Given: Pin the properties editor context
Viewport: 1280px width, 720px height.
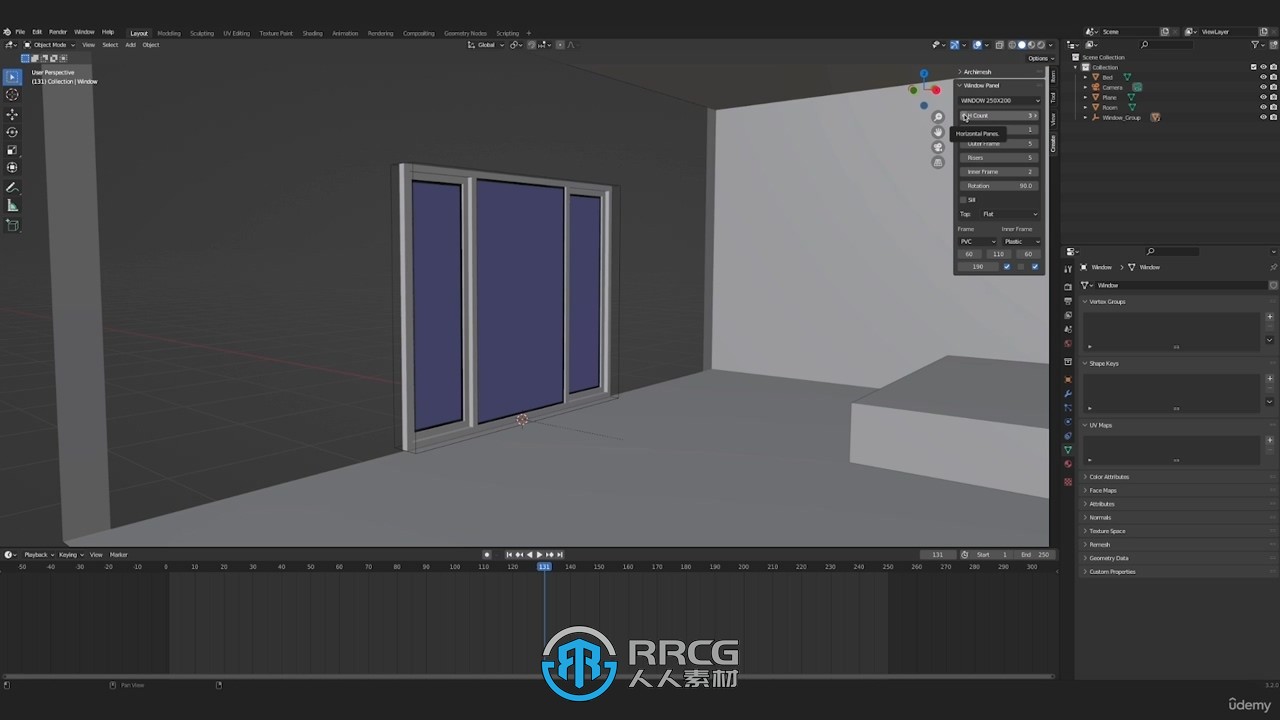Looking at the screenshot, I should (x=1273, y=268).
